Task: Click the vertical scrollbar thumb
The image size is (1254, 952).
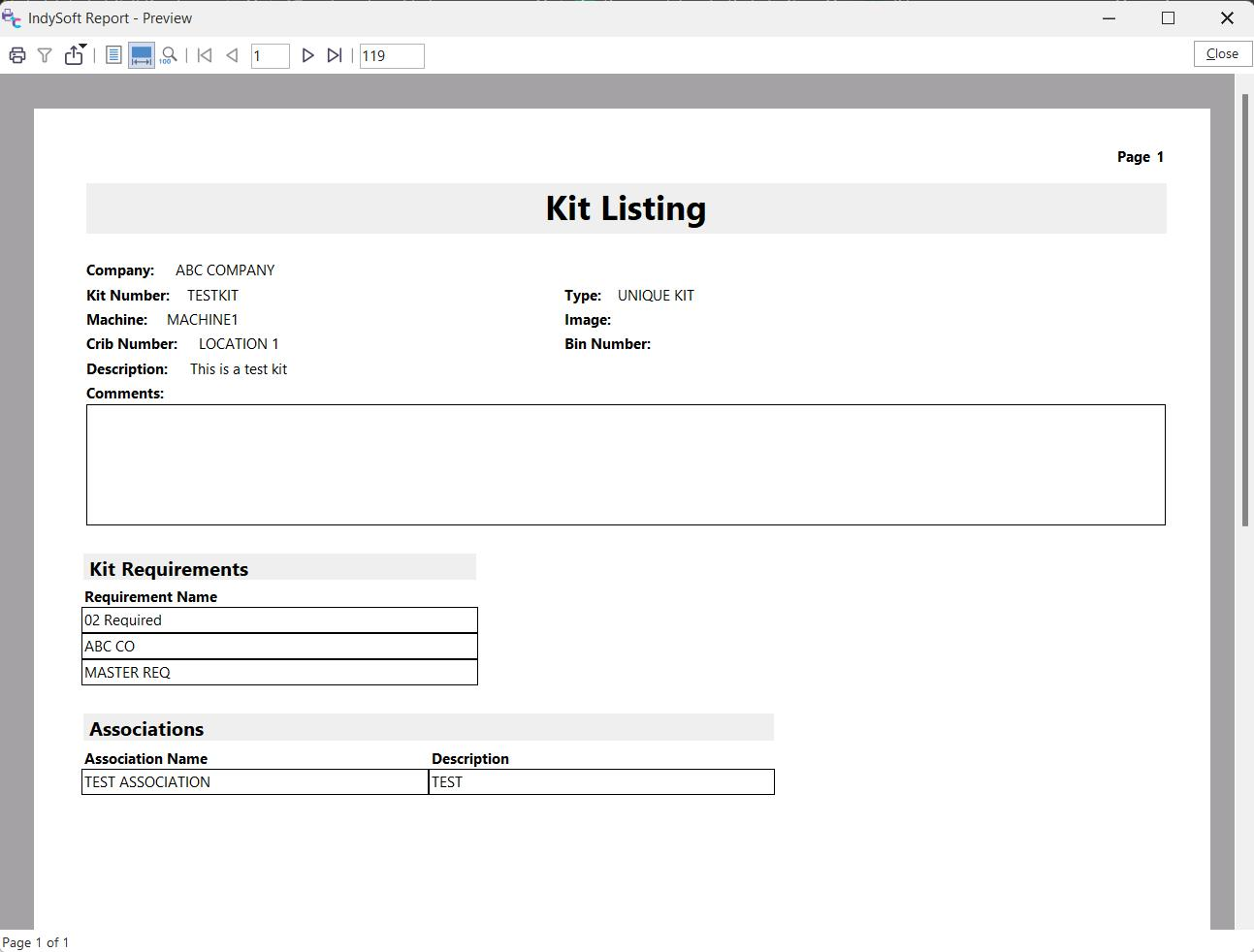Action: click(1244, 310)
